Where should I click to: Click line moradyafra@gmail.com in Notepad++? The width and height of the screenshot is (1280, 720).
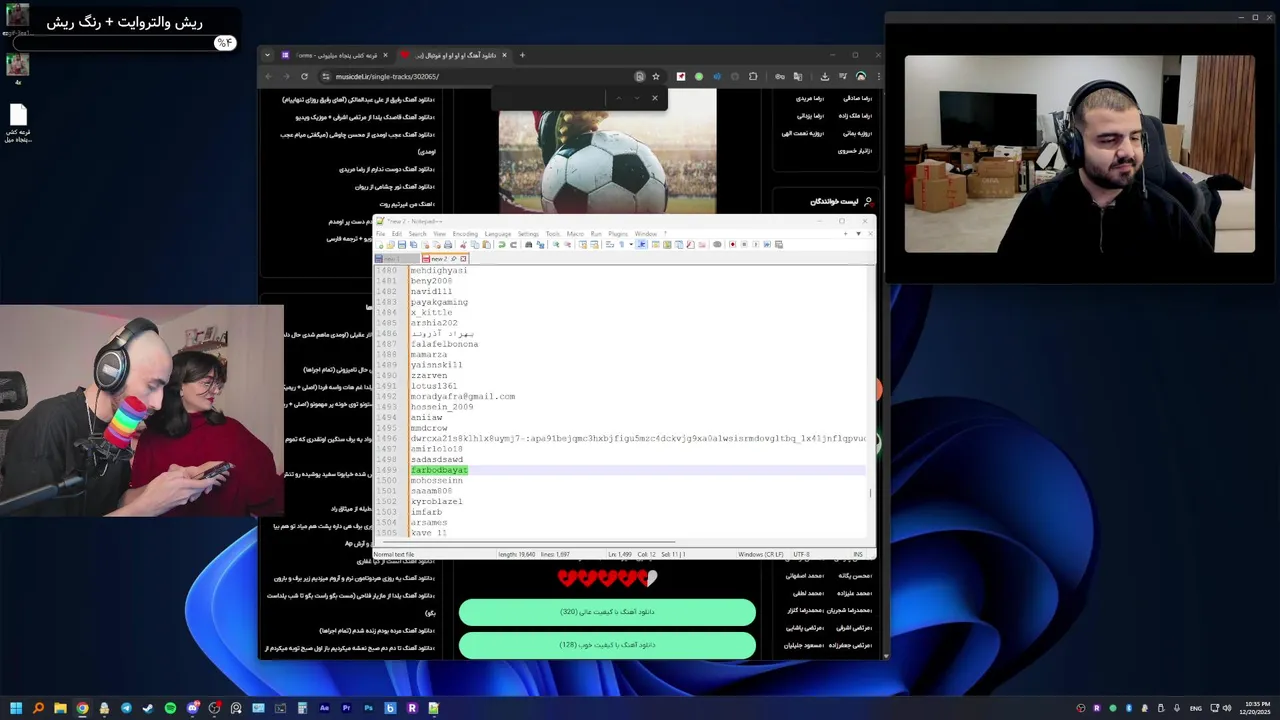click(x=462, y=396)
